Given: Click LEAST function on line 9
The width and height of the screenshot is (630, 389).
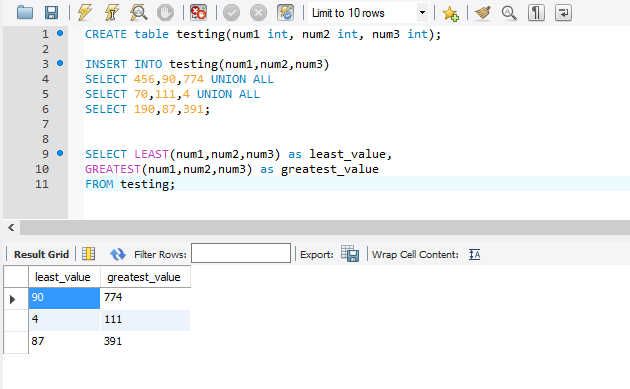Looking at the screenshot, I should [151, 154].
